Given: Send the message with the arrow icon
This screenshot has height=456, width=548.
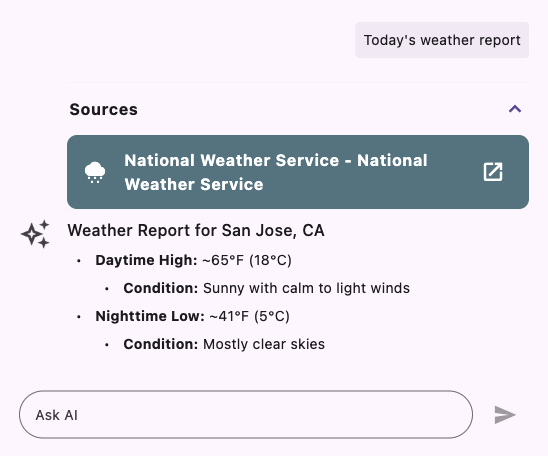Looking at the screenshot, I should (505, 415).
